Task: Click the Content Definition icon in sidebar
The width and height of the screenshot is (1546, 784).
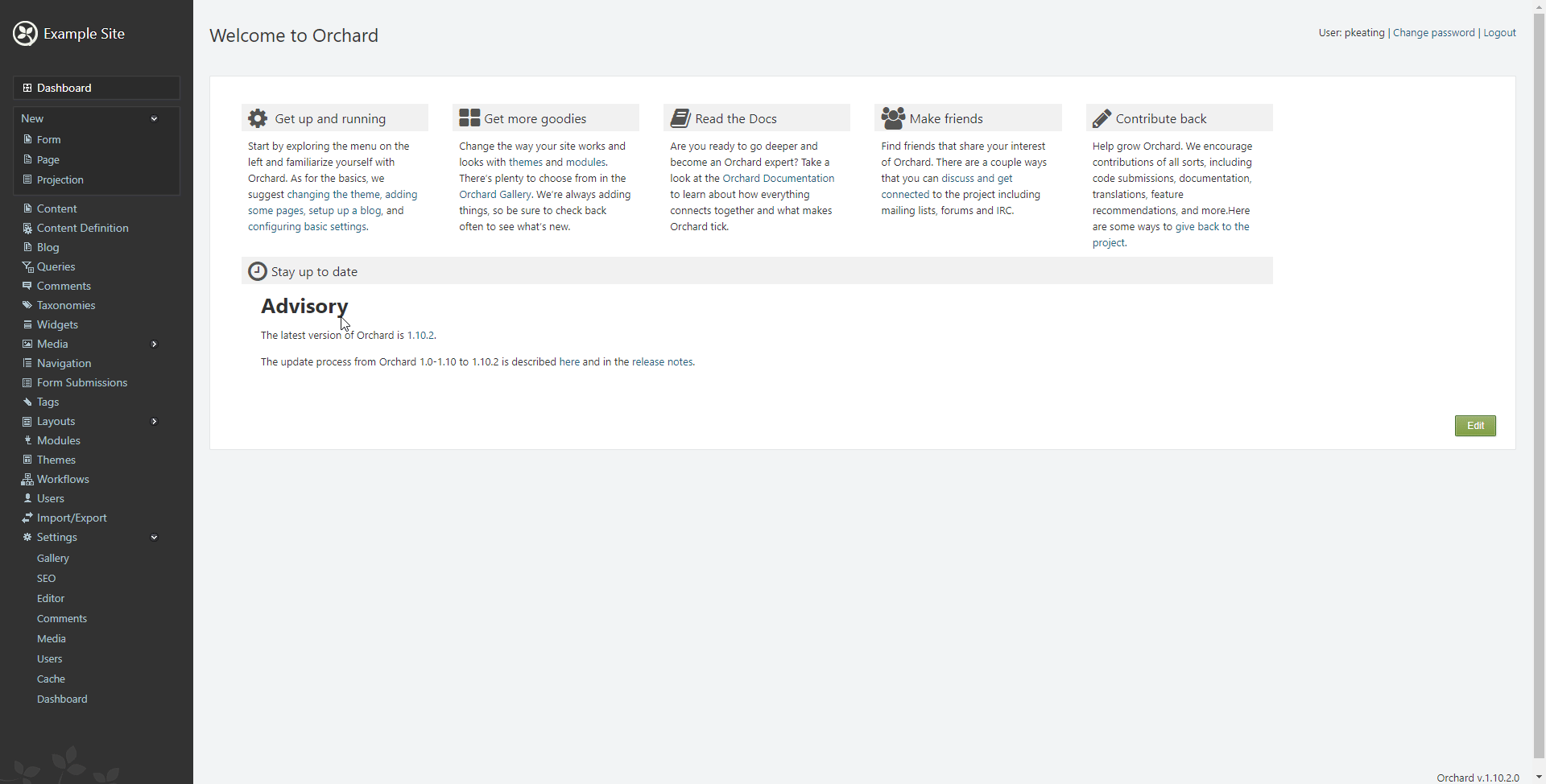Action: 27,228
